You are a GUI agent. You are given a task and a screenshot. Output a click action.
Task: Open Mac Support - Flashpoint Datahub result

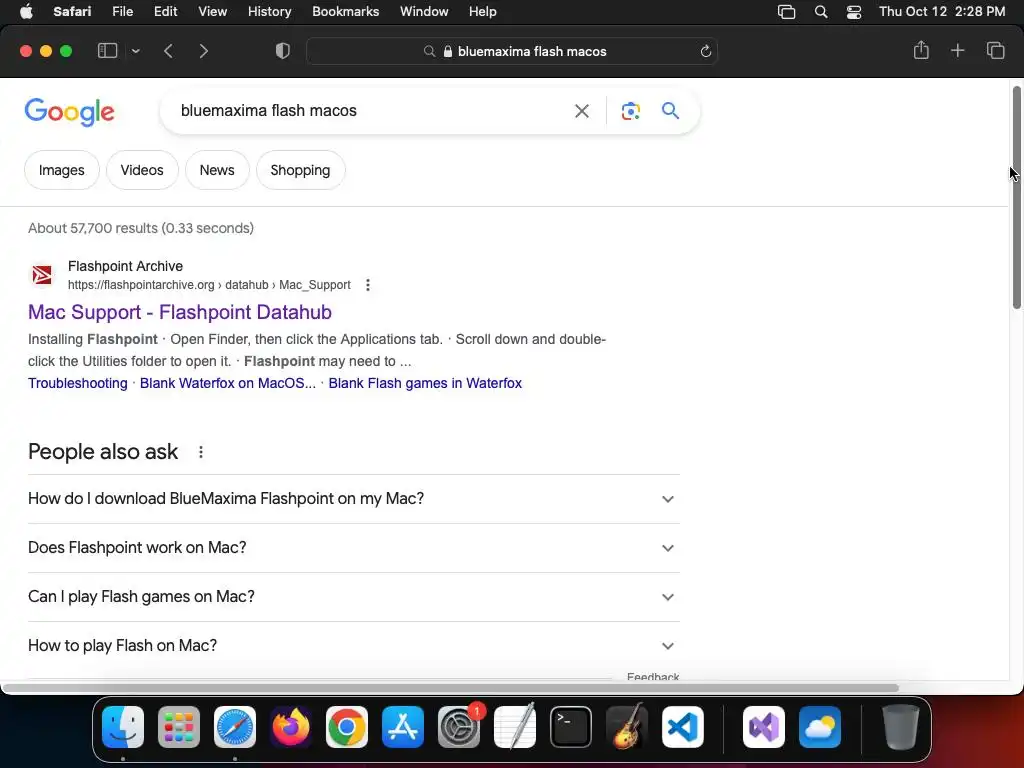(x=180, y=312)
